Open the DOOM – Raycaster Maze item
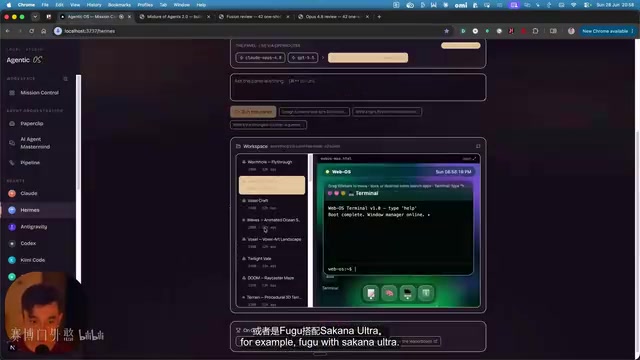Viewport: 640px width, 360px height. pyautogui.click(x=272, y=281)
